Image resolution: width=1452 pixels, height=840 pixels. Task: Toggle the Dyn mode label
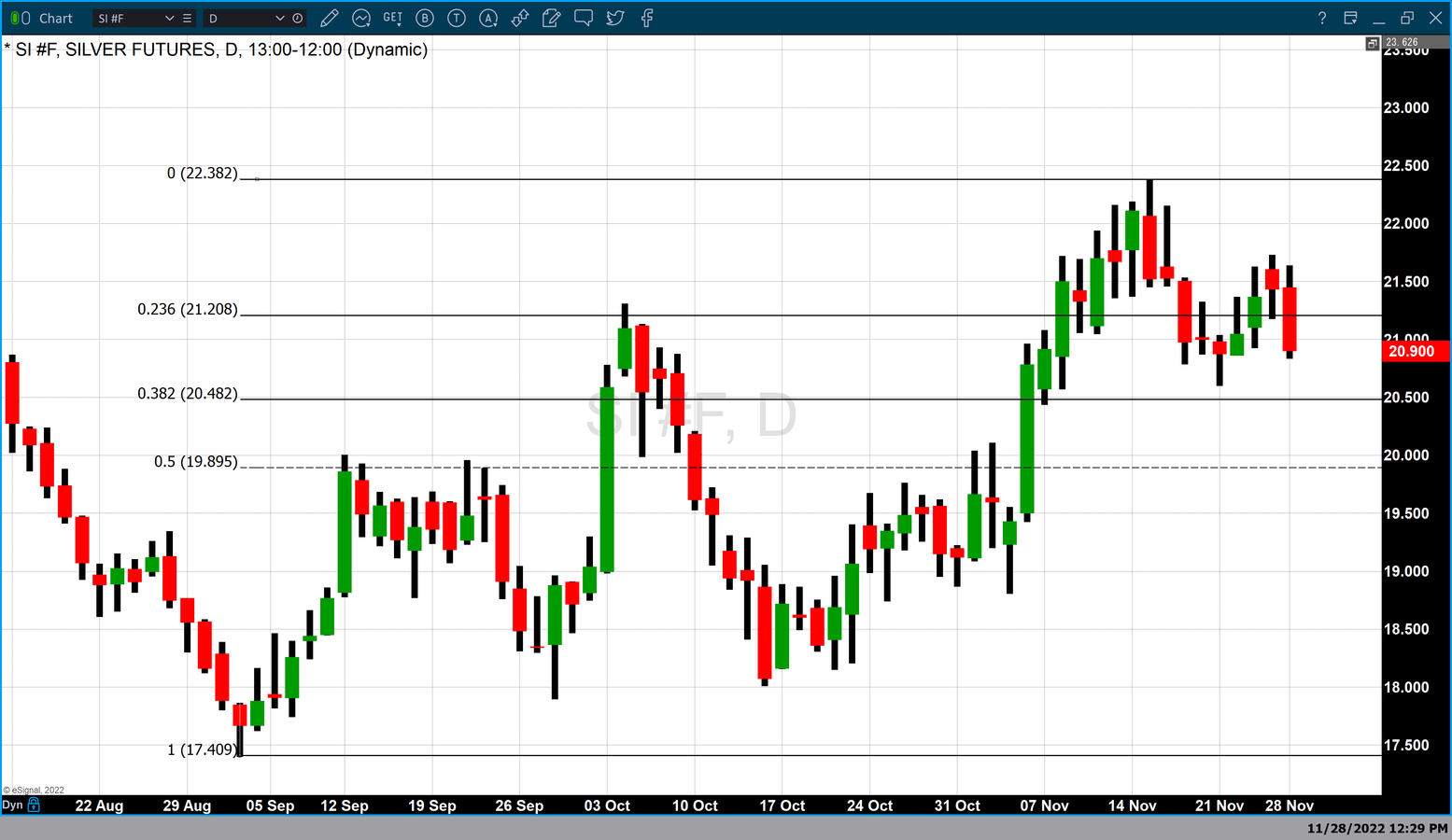[x=12, y=805]
